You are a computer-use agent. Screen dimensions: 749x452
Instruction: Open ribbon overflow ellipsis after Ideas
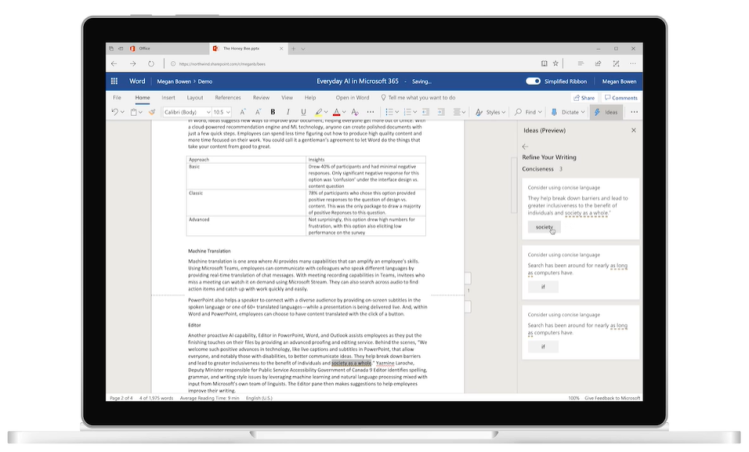pyautogui.click(x=634, y=112)
